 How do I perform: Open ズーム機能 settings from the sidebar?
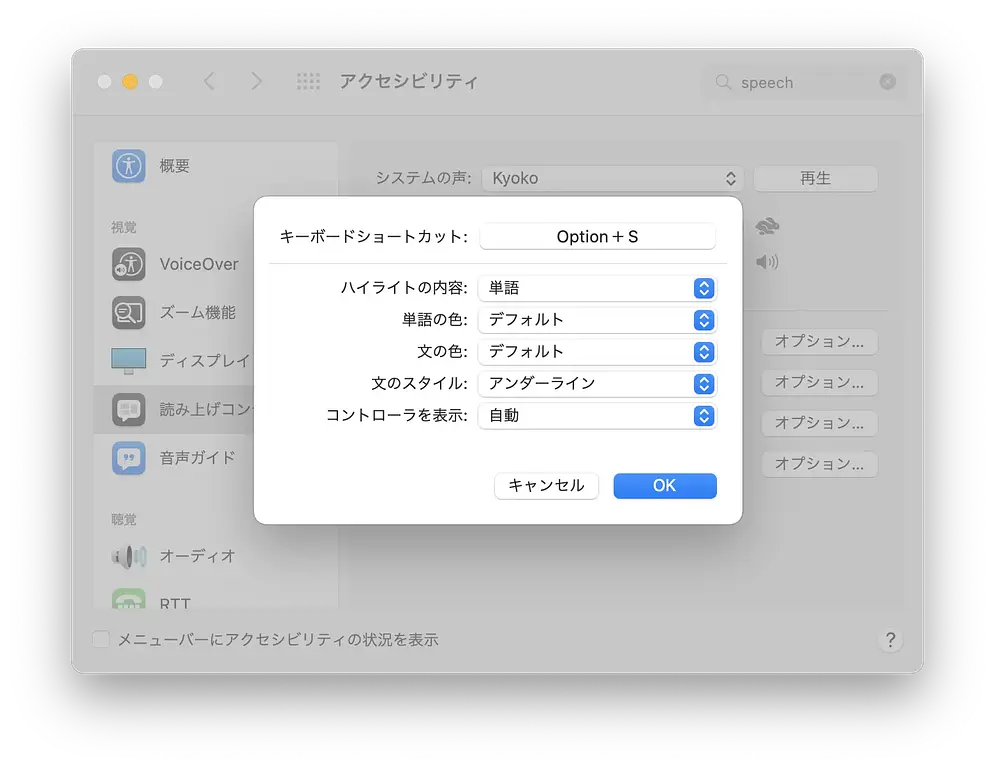[x=128, y=312]
